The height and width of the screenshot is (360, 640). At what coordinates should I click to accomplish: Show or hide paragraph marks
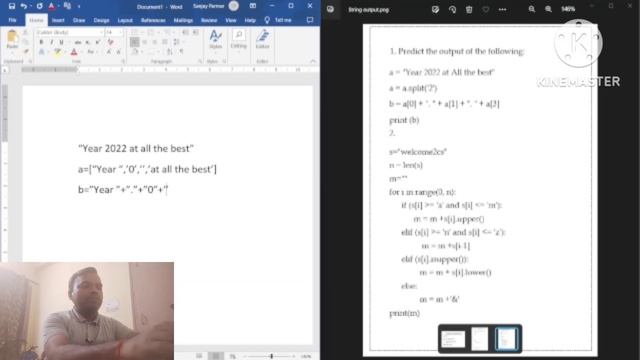pyautogui.click(x=181, y=52)
